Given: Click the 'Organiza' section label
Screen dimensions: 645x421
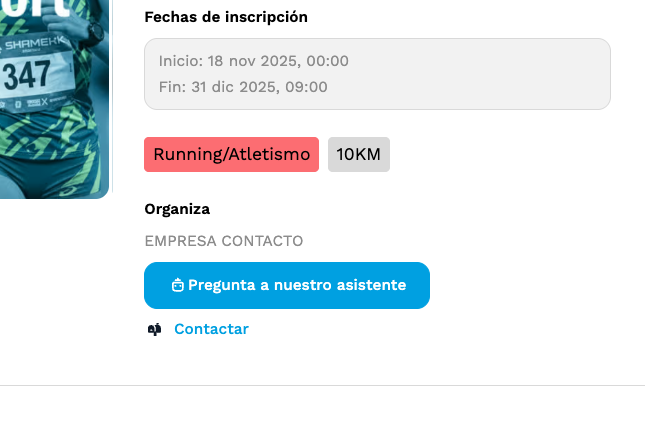Looking at the screenshot, I should pyautogui.click(x=177, y=209).
